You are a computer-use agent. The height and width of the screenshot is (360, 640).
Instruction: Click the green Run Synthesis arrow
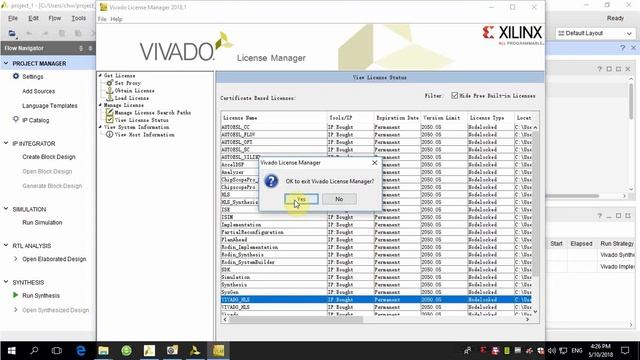pyautogui.click(x=16, y=295)
